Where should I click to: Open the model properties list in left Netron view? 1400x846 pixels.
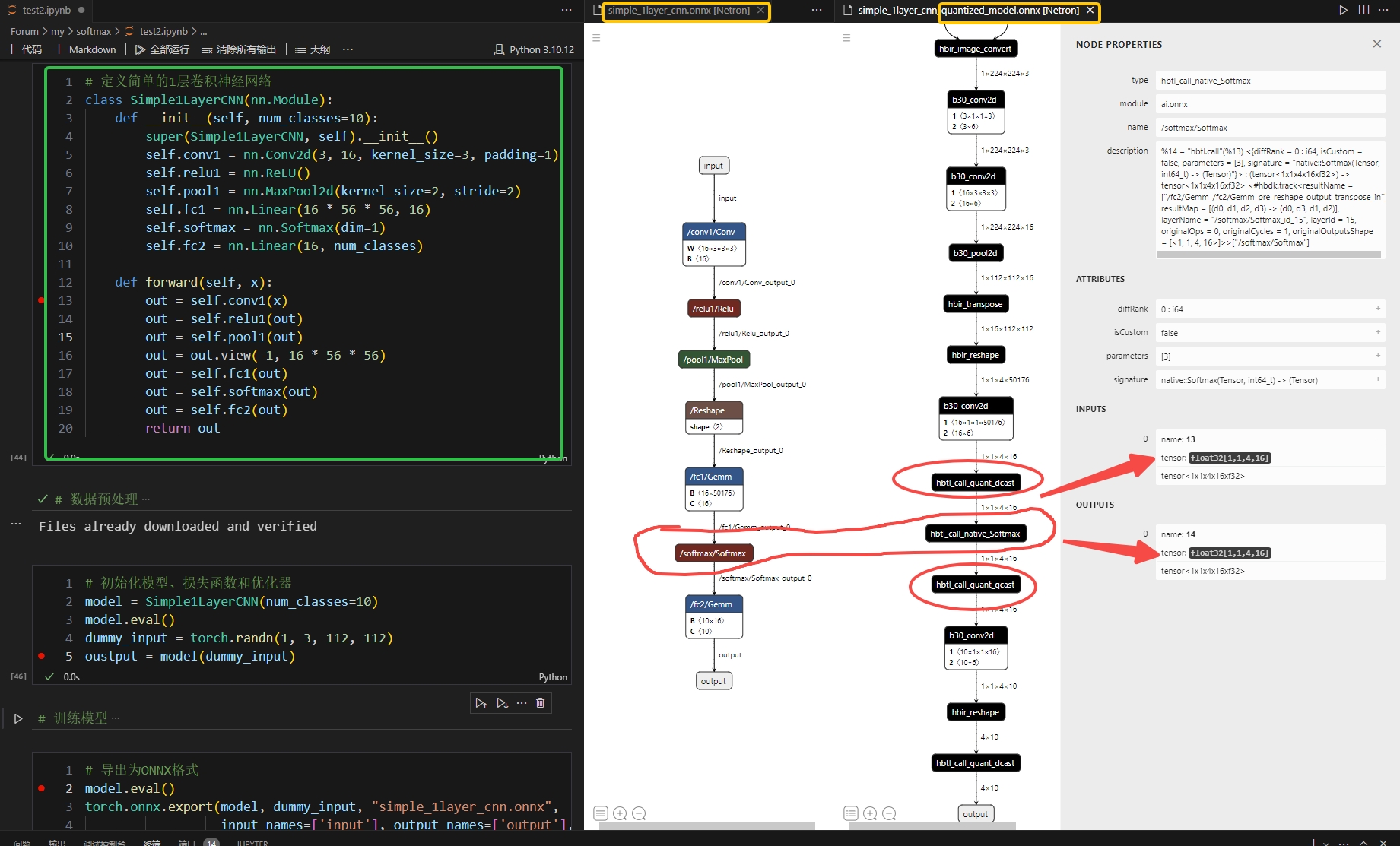pyautogui.click(x=601, y=813)
